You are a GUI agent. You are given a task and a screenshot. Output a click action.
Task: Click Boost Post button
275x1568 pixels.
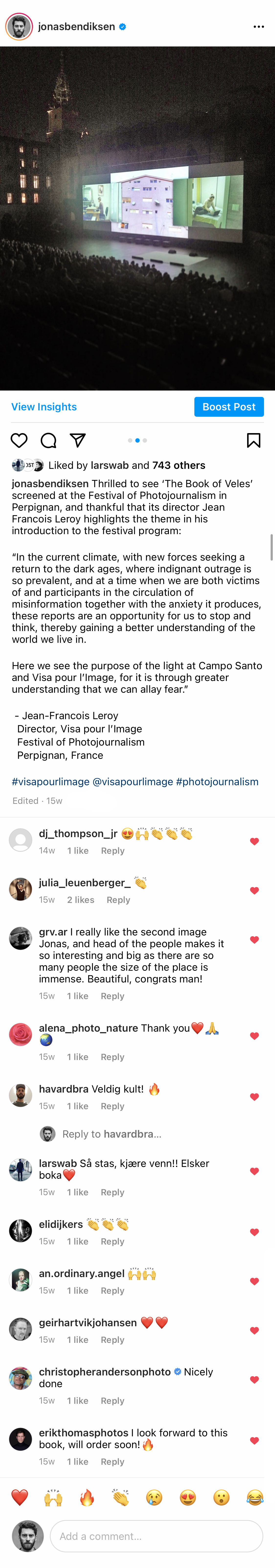point(229,407)
